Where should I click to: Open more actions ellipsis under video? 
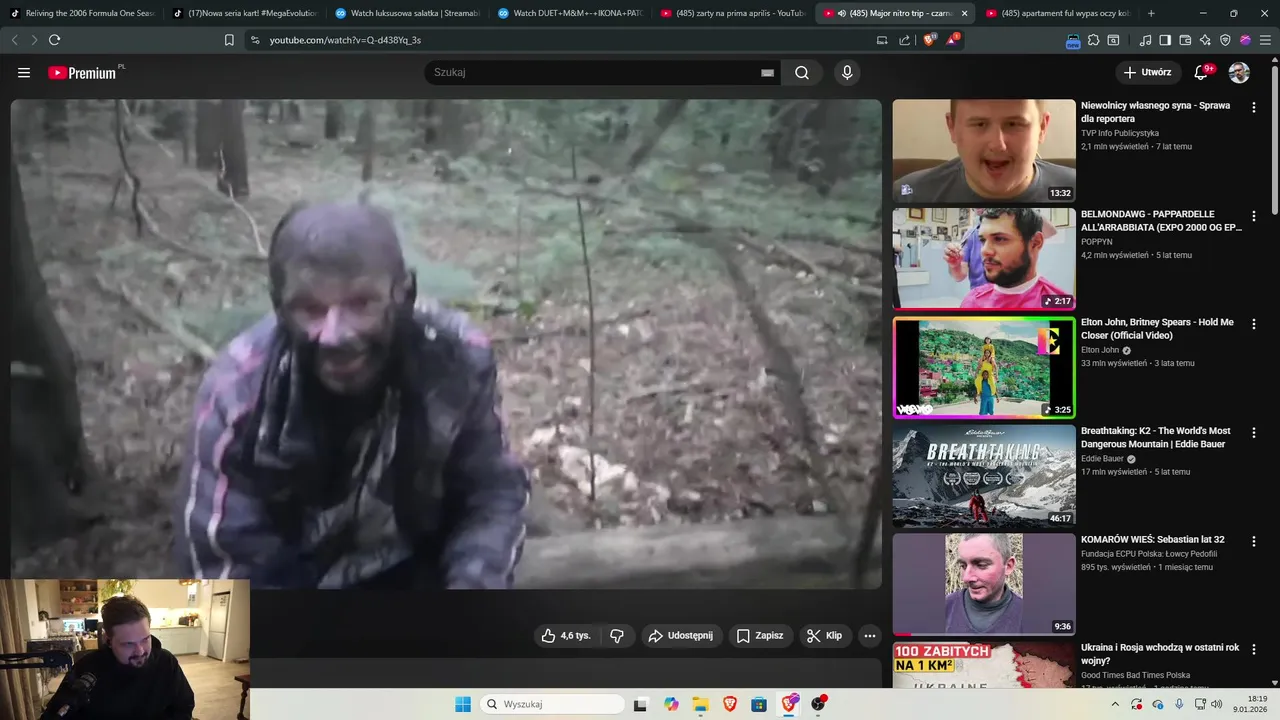pos(870,636)
